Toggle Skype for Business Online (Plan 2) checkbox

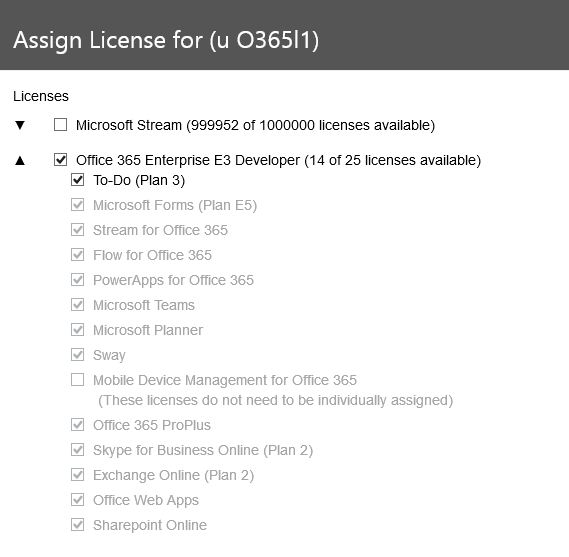[78, 450]
